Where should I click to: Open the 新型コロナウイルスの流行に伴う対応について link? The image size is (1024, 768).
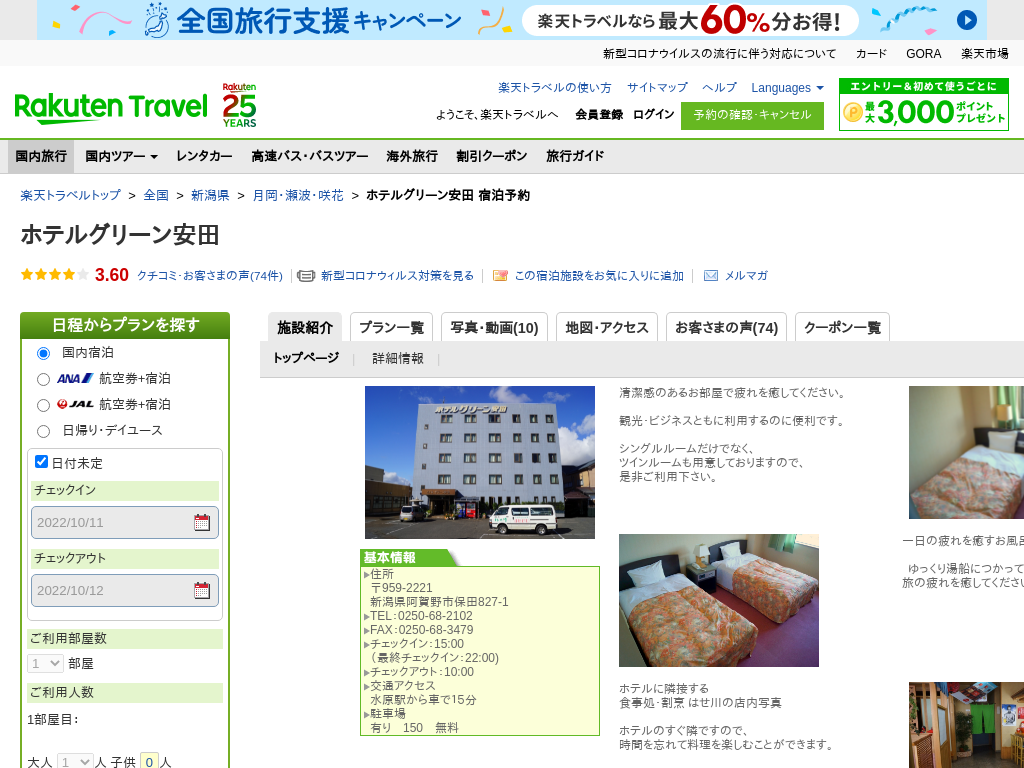tap(719, 54)
